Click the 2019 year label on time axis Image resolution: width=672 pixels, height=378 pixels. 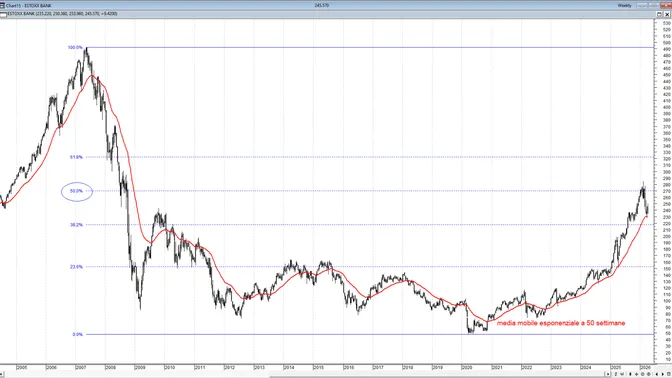[437, 367]
